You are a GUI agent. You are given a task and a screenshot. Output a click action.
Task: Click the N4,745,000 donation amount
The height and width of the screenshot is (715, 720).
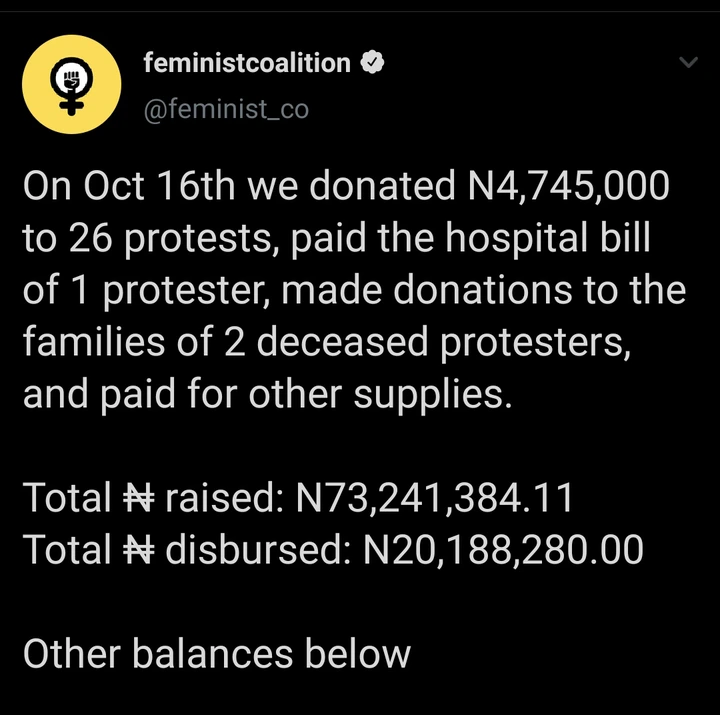point(568,187)
